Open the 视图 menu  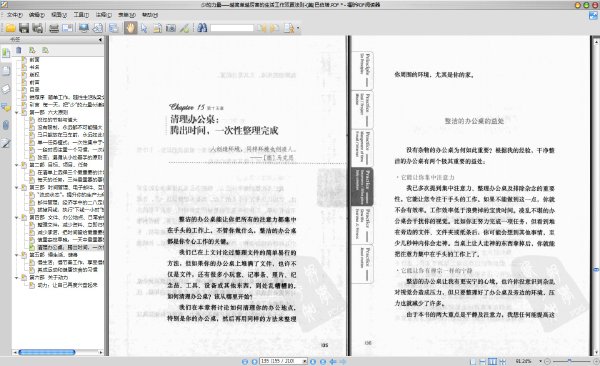[59, 15]
